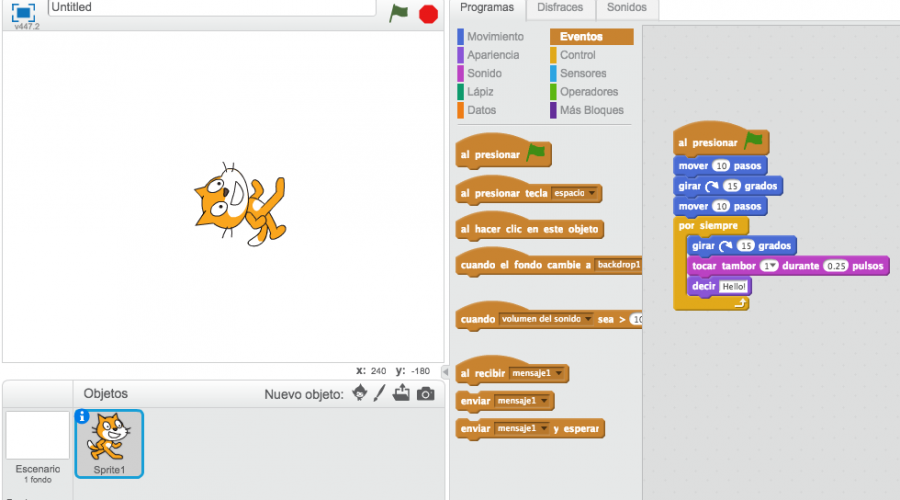Open the Más Bloques category
The width and height of the screenshot is (900, 500).
591,110
